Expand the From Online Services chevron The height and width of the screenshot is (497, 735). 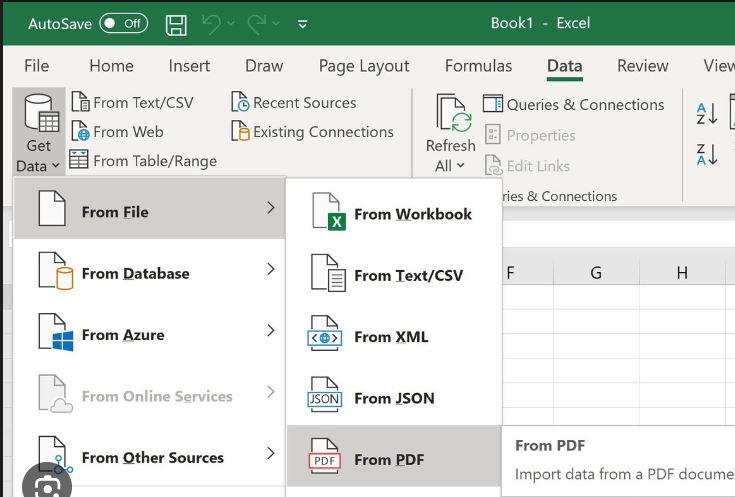coord(270,392)
